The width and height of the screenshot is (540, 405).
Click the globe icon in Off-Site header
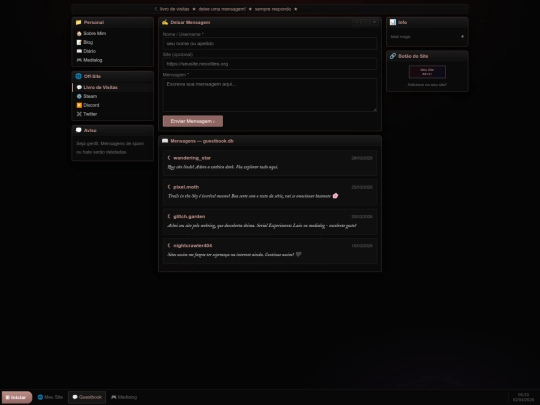point(79,76)
